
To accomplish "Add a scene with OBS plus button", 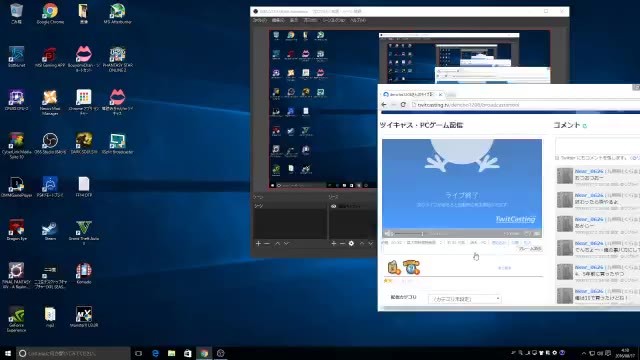I will (x=258, y=243).
